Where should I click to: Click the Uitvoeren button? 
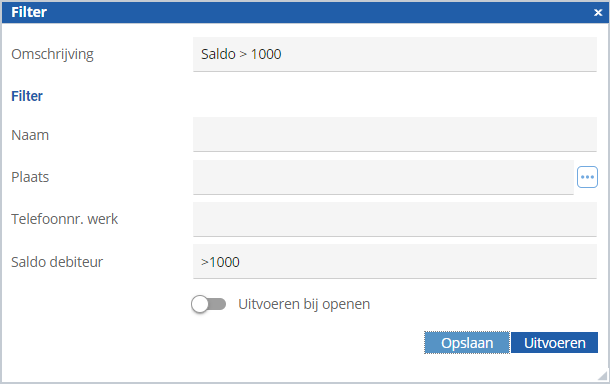pyautogui.click(x=554, y=343)
